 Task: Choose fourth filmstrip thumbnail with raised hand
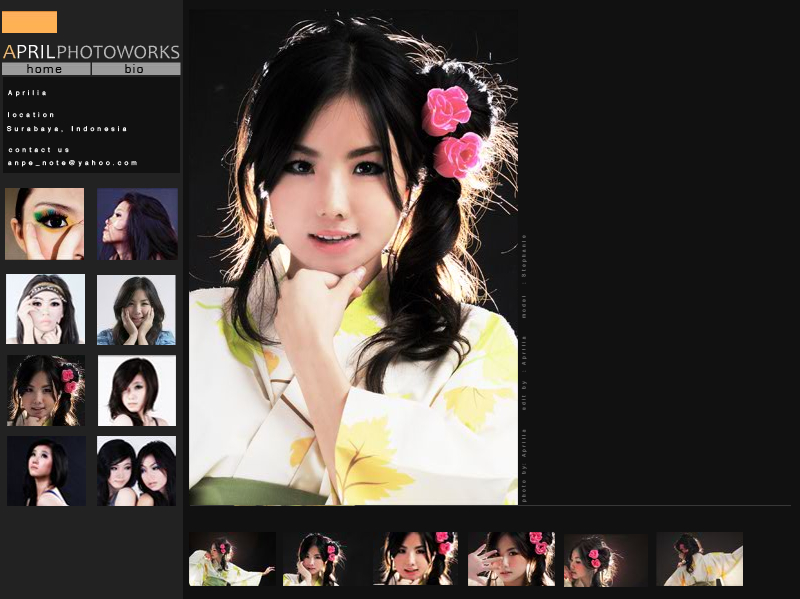click(511, 559)
